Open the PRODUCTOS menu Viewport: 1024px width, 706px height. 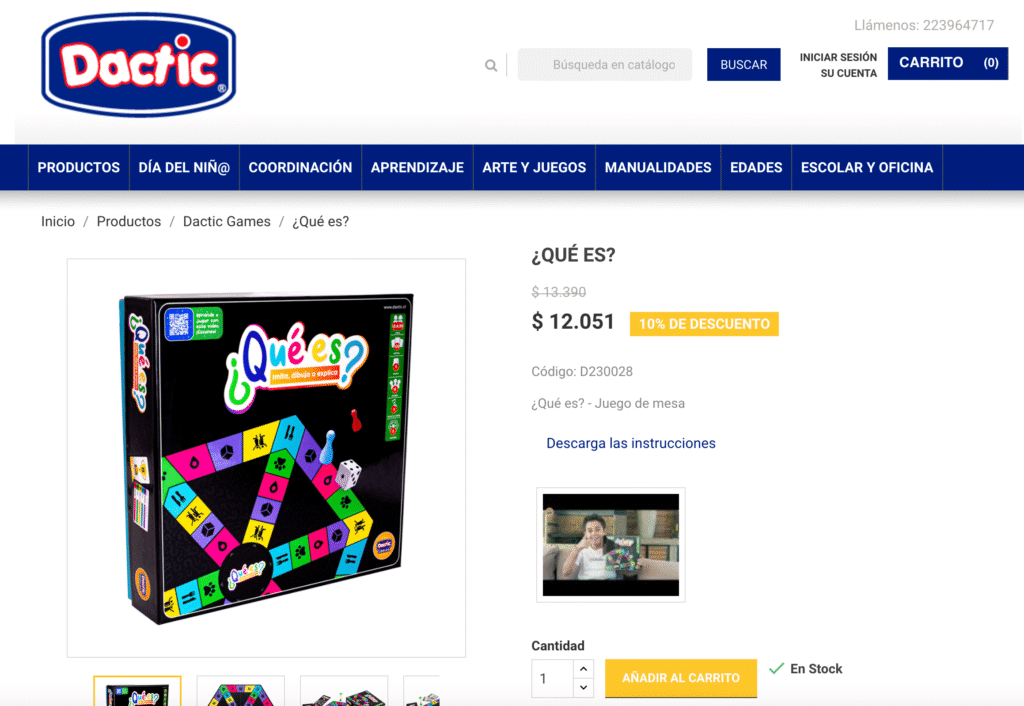78,168
